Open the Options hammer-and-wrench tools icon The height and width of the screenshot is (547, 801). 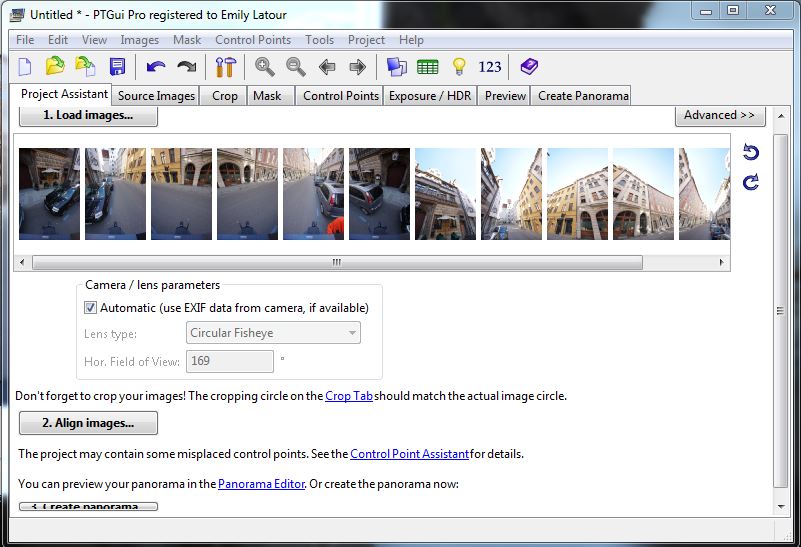pos(225,67)
